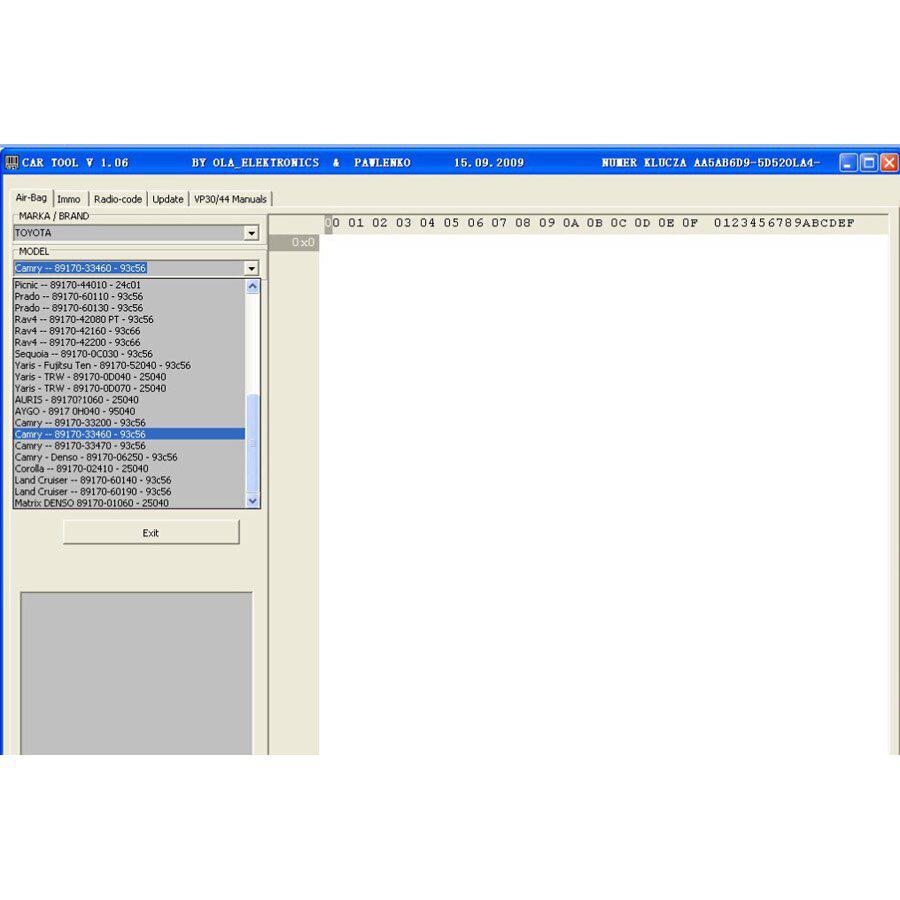
Task: Select Rav4 -- 89170-42080 PT - 93c56
Action: click(129, 319)
